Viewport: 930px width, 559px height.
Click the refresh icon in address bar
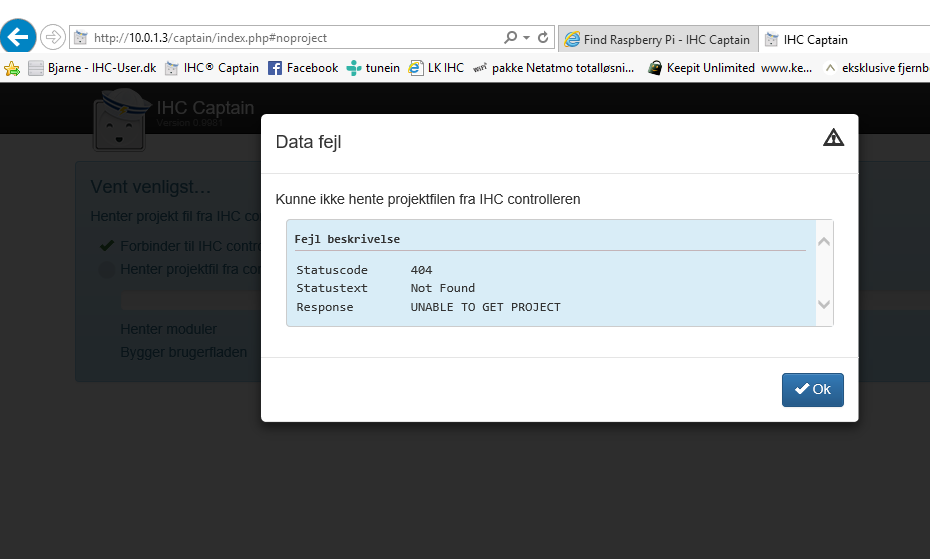[x=543, y=38]
